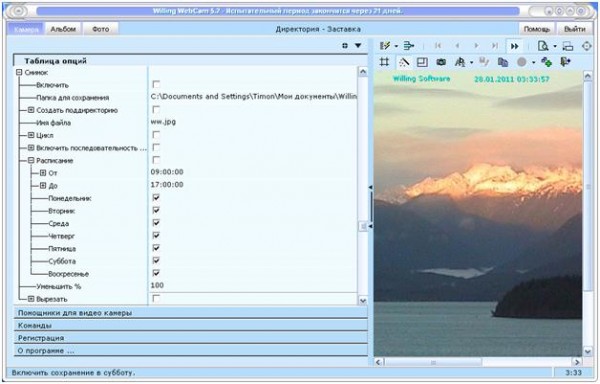Click preview horizontal scrollbar right arrow
This screenshot has height=384, width=600.
(577, 362)
